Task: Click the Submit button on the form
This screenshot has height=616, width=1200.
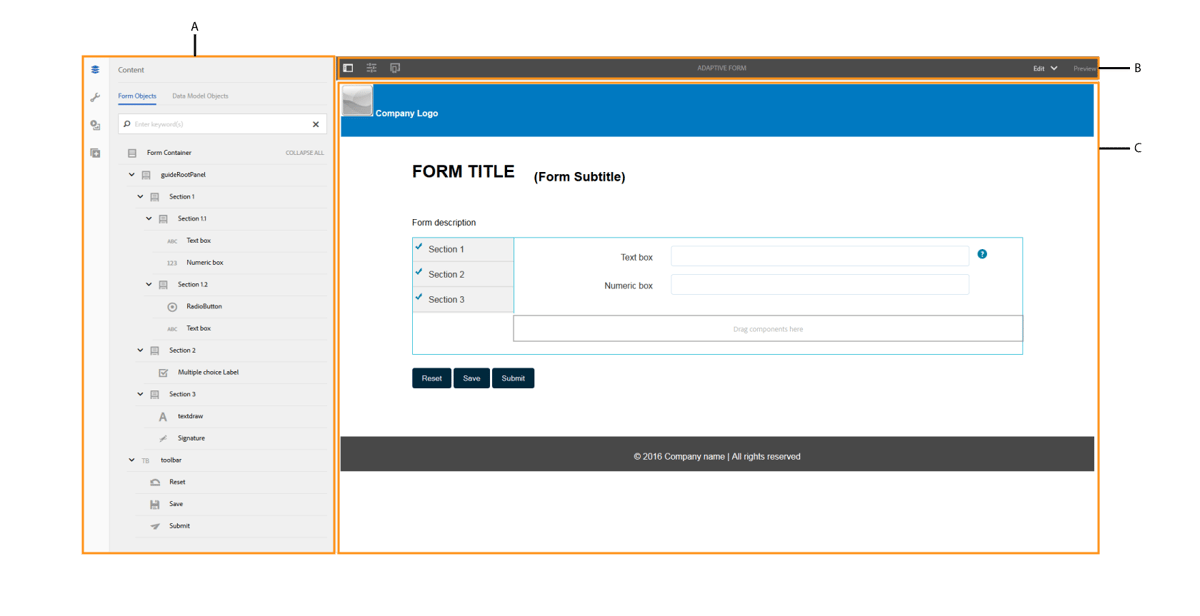Action: 513,378
